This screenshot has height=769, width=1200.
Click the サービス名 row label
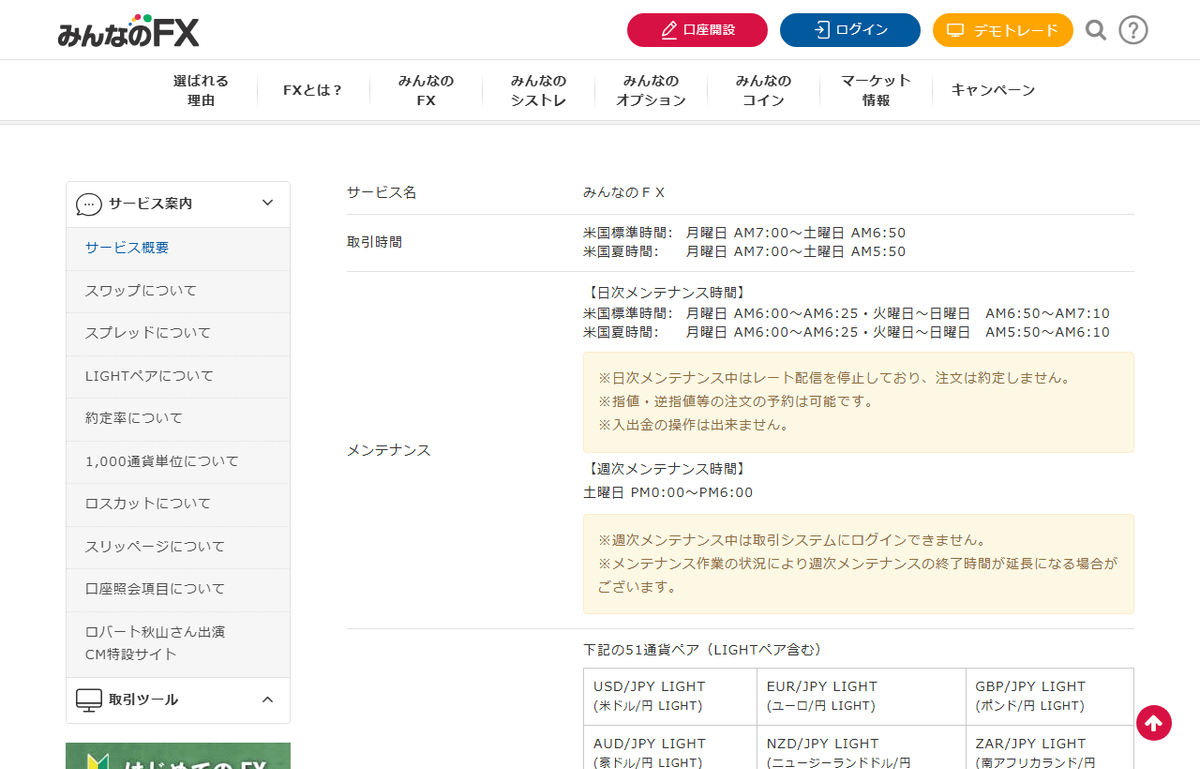(x=382, y=192)
